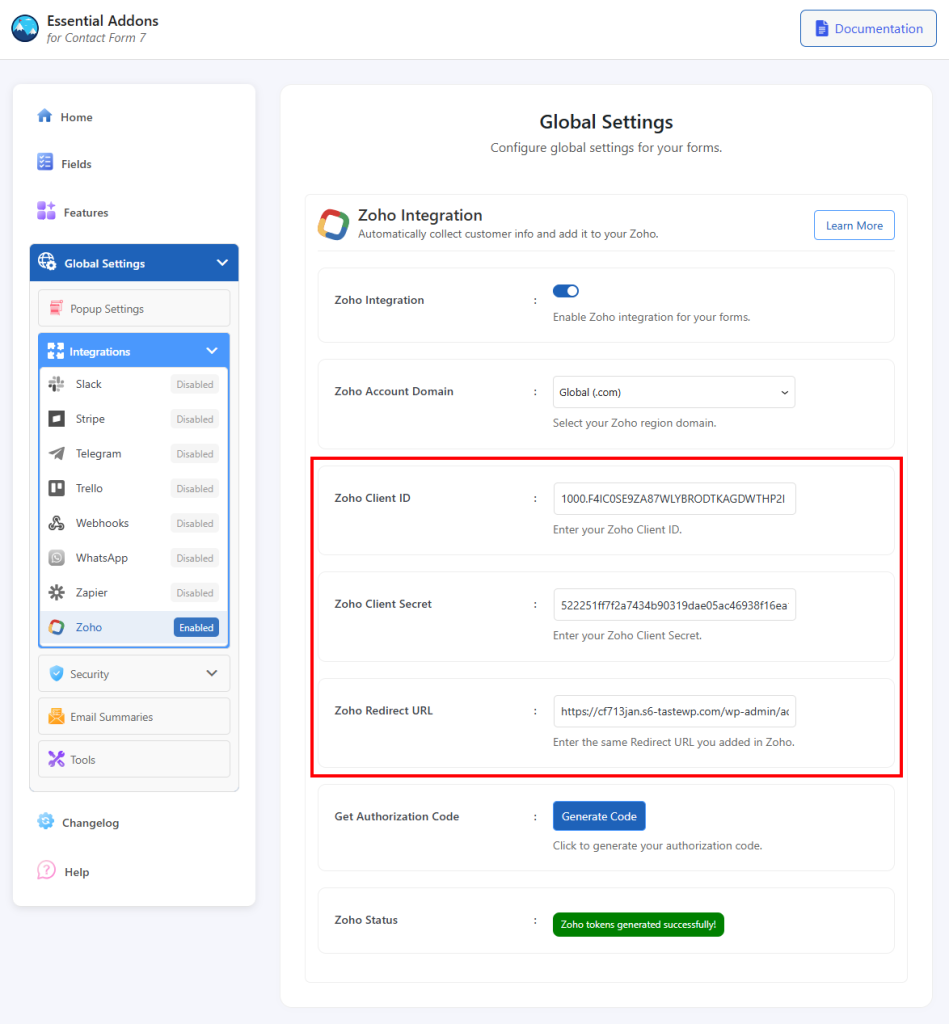Screen dimensions: 949x1024
Task: Click the WhatsApp Disabled status badge
Action: (x=195, y=558)
